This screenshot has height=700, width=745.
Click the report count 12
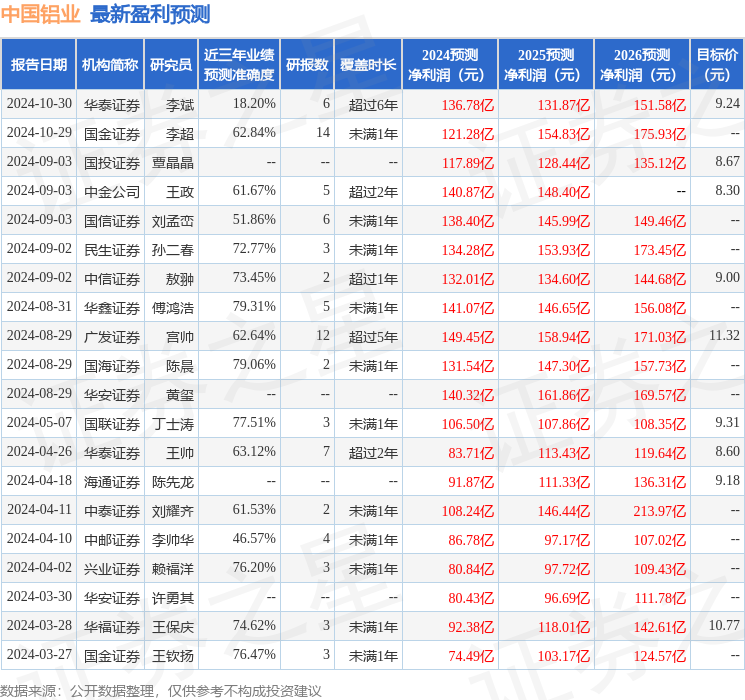pyautogui.click(x=323, y=336)
